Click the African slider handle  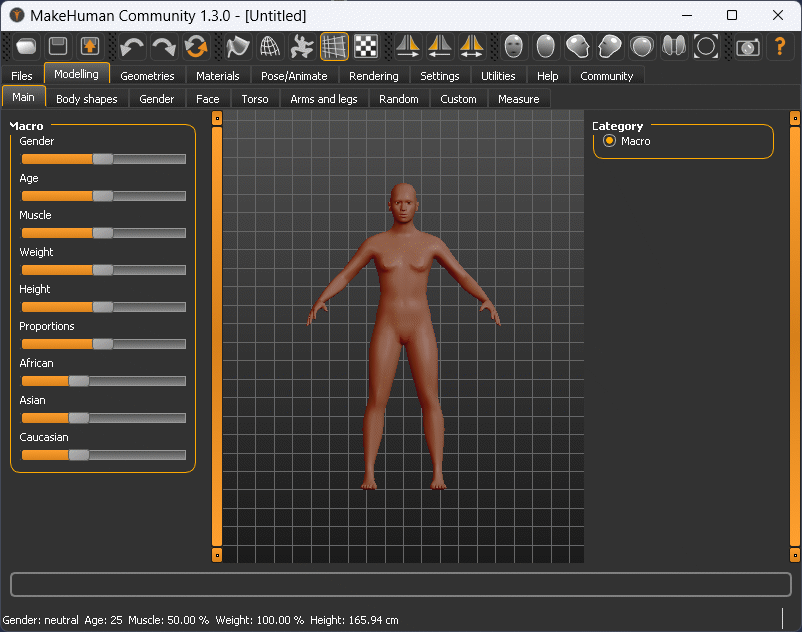pyautogui.click(x=79, y=381)
